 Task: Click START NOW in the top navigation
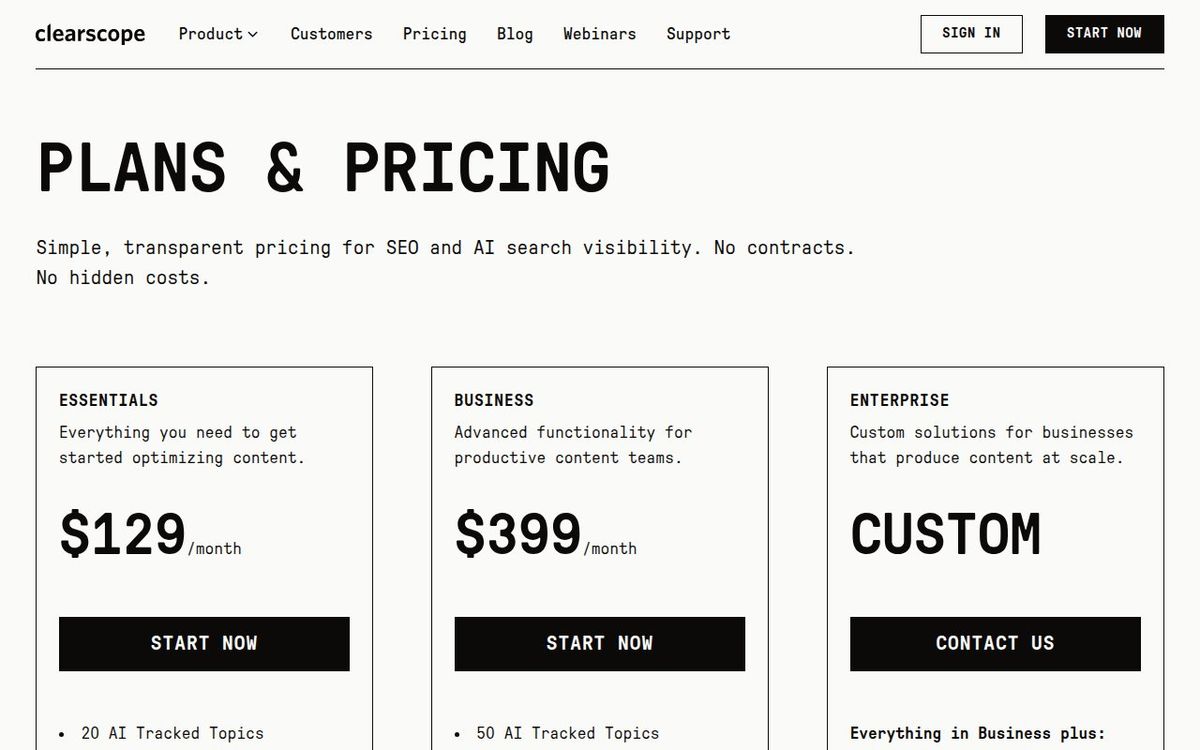1104,33
